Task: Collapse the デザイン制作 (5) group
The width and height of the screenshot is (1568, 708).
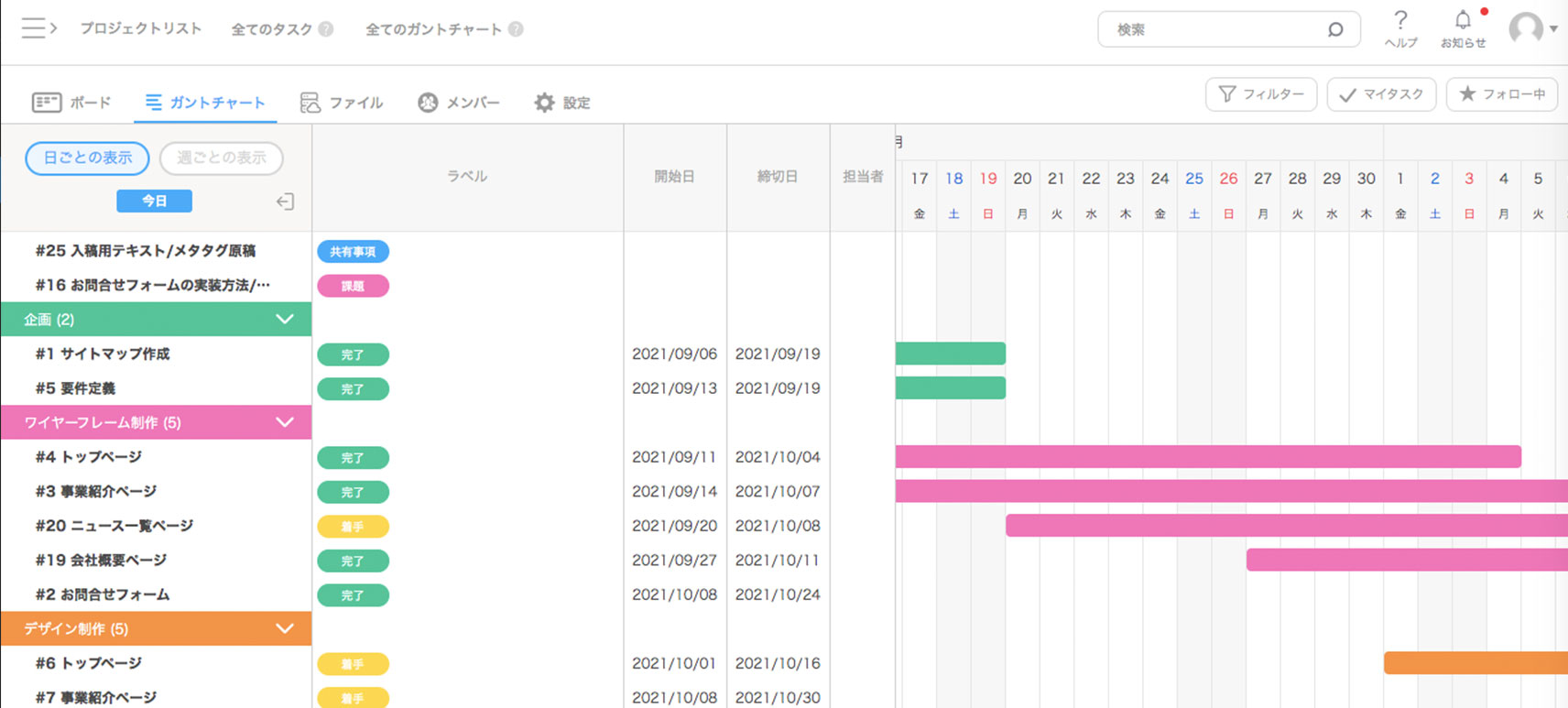Action: 285,628
